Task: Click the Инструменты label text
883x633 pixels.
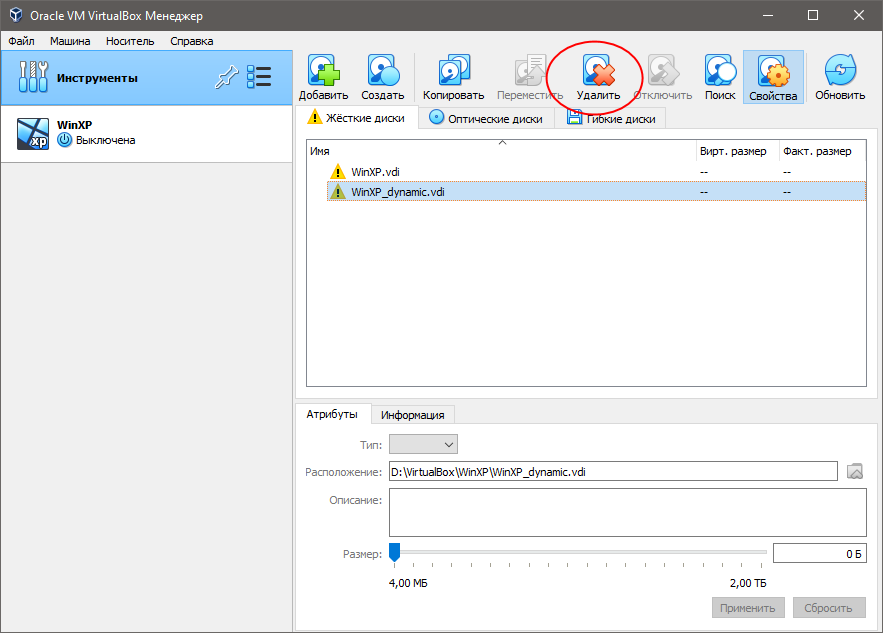Action: point(97,78)
